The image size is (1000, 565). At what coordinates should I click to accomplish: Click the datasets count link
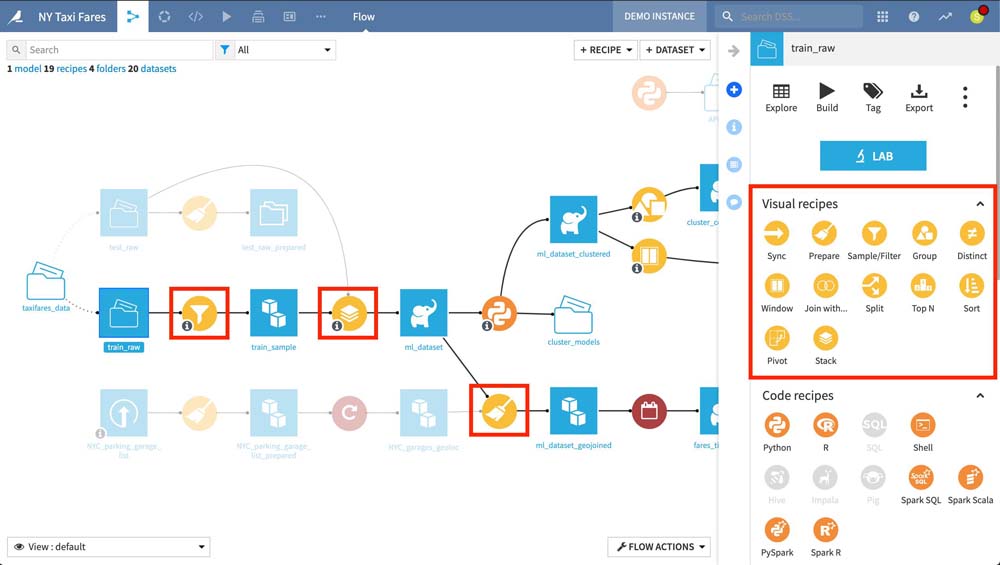pos(152,68)
